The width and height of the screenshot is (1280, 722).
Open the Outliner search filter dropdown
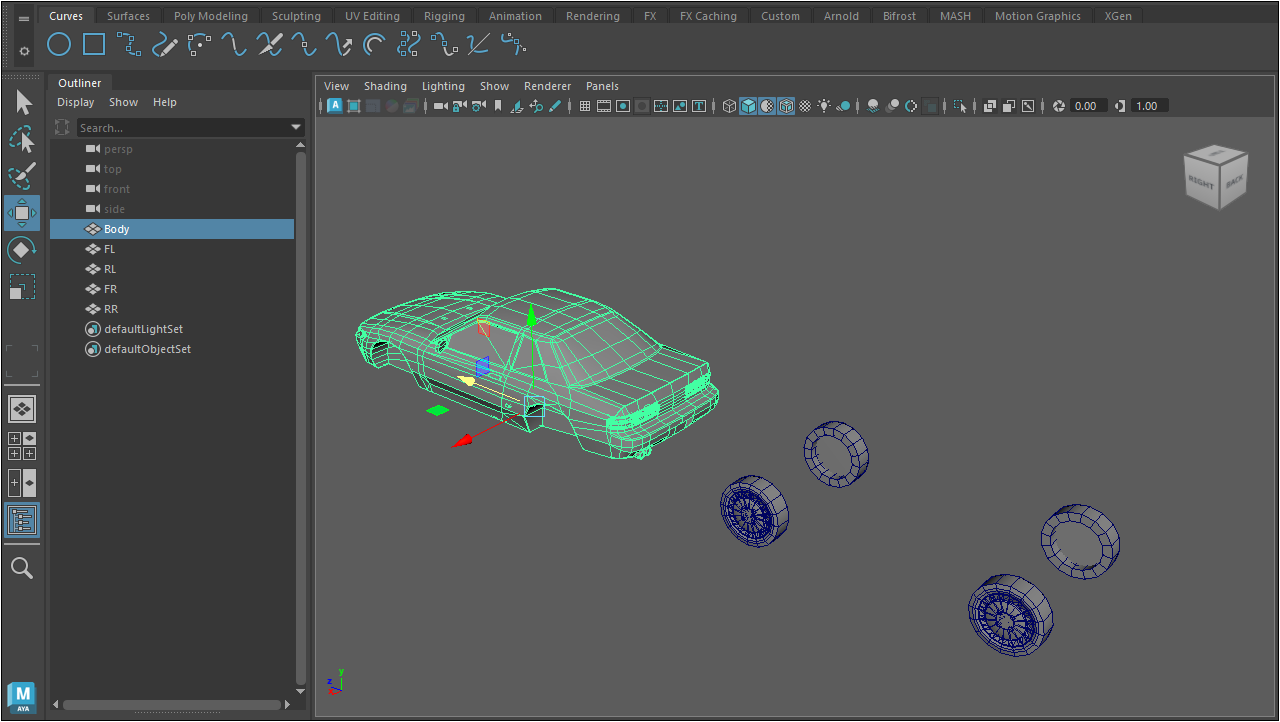click(296, 128)
